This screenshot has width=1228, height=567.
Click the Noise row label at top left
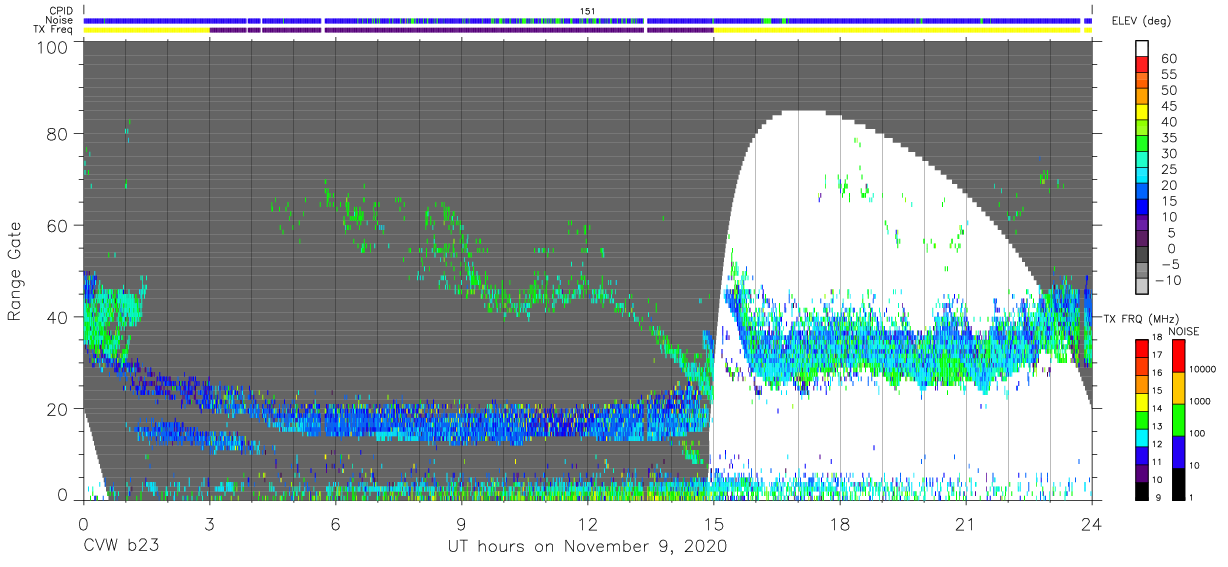pyautogui.click(x=59, y=20)
